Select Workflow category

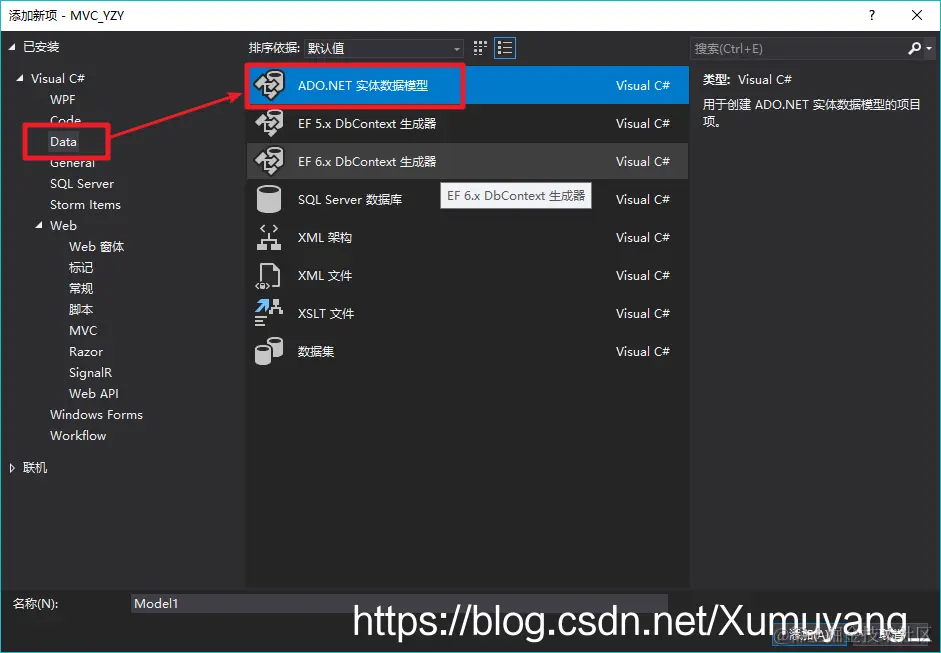(x=78, y=436)
